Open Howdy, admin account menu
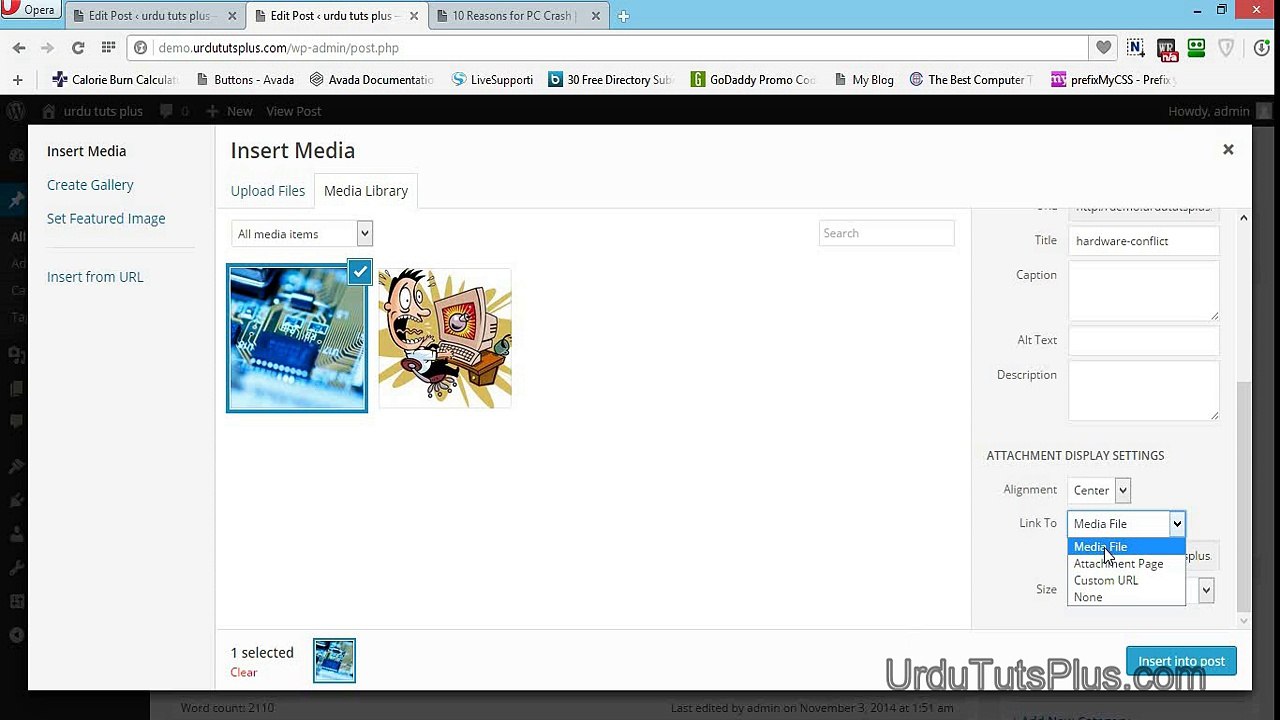 (x=1220, y=111)
